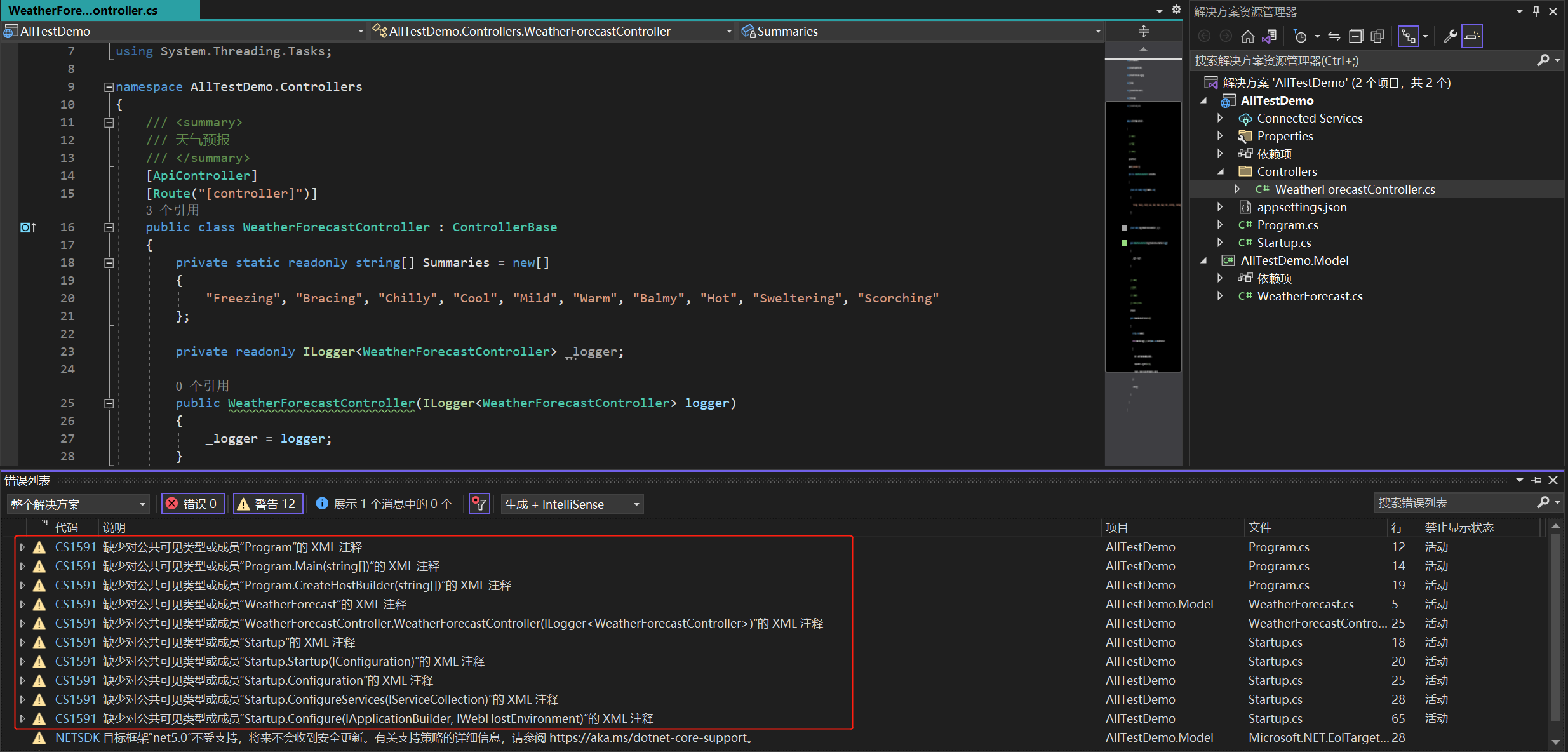Collapse the constructor on line 25
This screenshot has width=1568, height=752.
click(109, 403)
